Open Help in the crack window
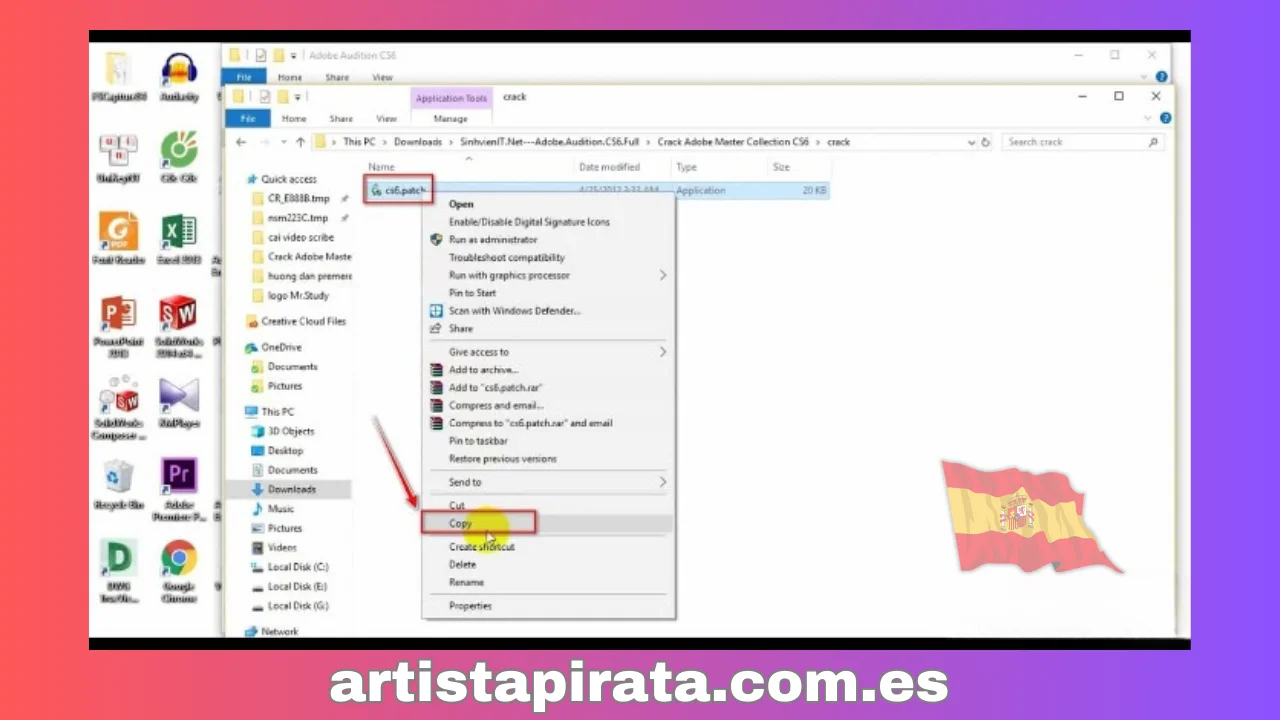1280x720 pixels. click(1166, 118)
